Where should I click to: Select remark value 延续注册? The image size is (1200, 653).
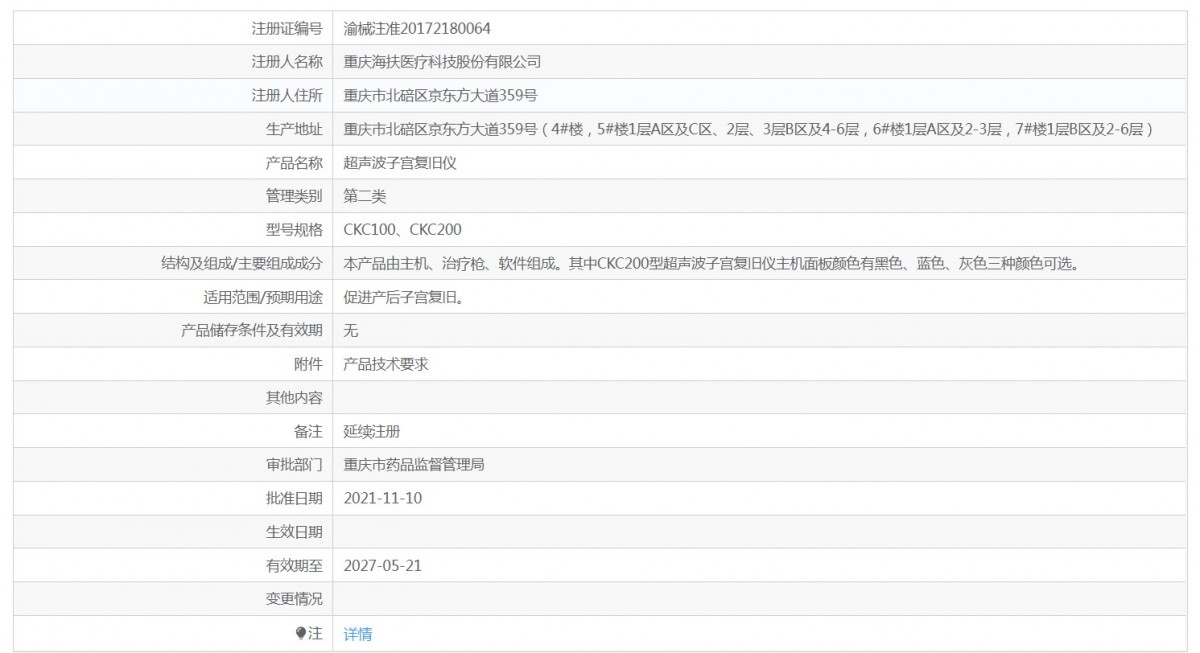(371, 432)
